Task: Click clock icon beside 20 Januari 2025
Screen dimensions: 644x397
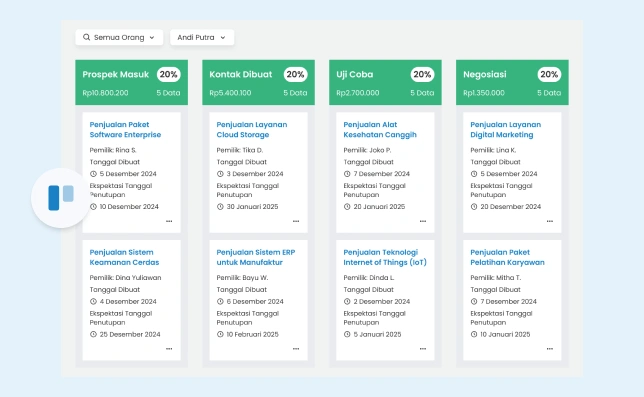Action: (x=347, y=207)
